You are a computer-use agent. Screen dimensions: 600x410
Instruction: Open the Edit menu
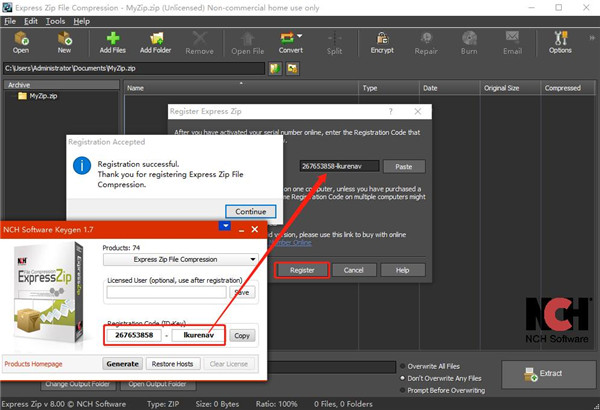click(31, 21)
